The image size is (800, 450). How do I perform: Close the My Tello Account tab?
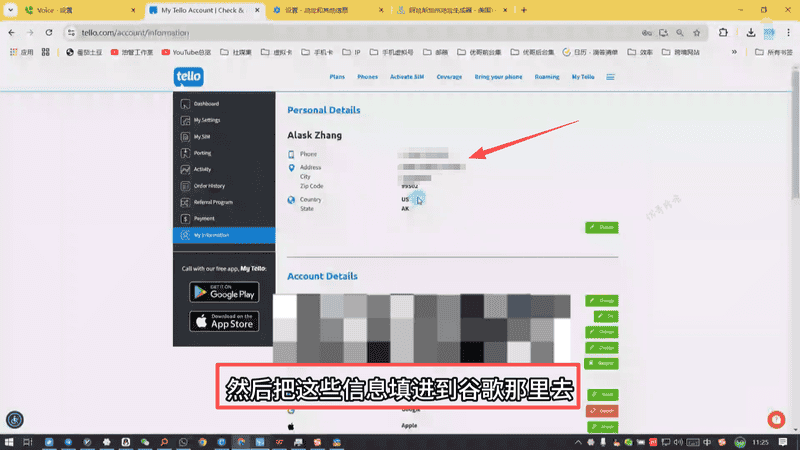tap(257, 10)
